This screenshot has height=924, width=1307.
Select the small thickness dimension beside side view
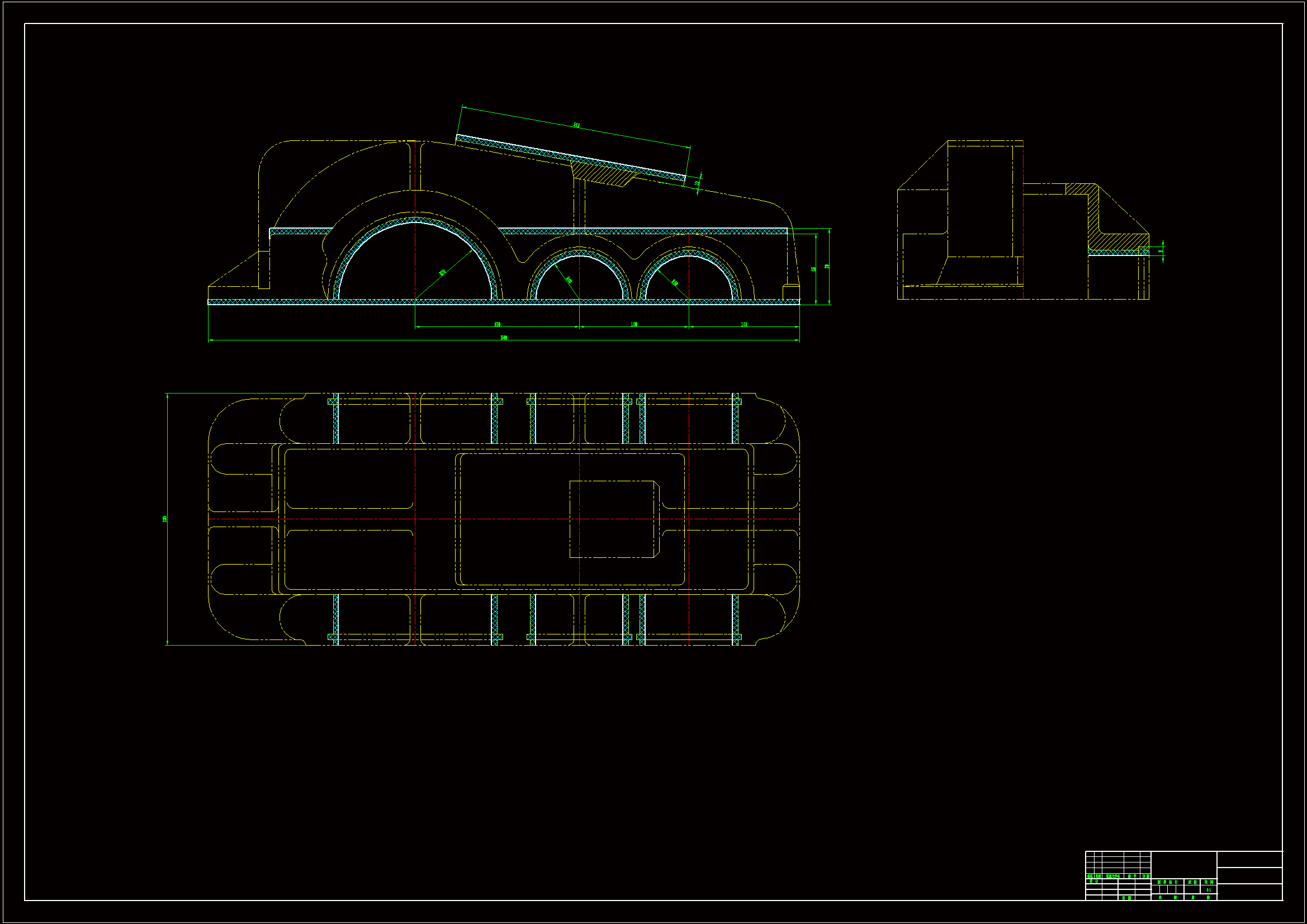(x=1161, y=251)
